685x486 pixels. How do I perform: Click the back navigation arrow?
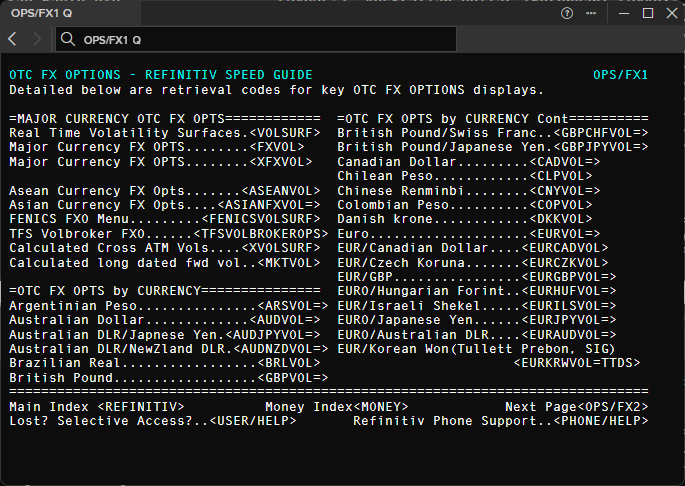point(12,39)
